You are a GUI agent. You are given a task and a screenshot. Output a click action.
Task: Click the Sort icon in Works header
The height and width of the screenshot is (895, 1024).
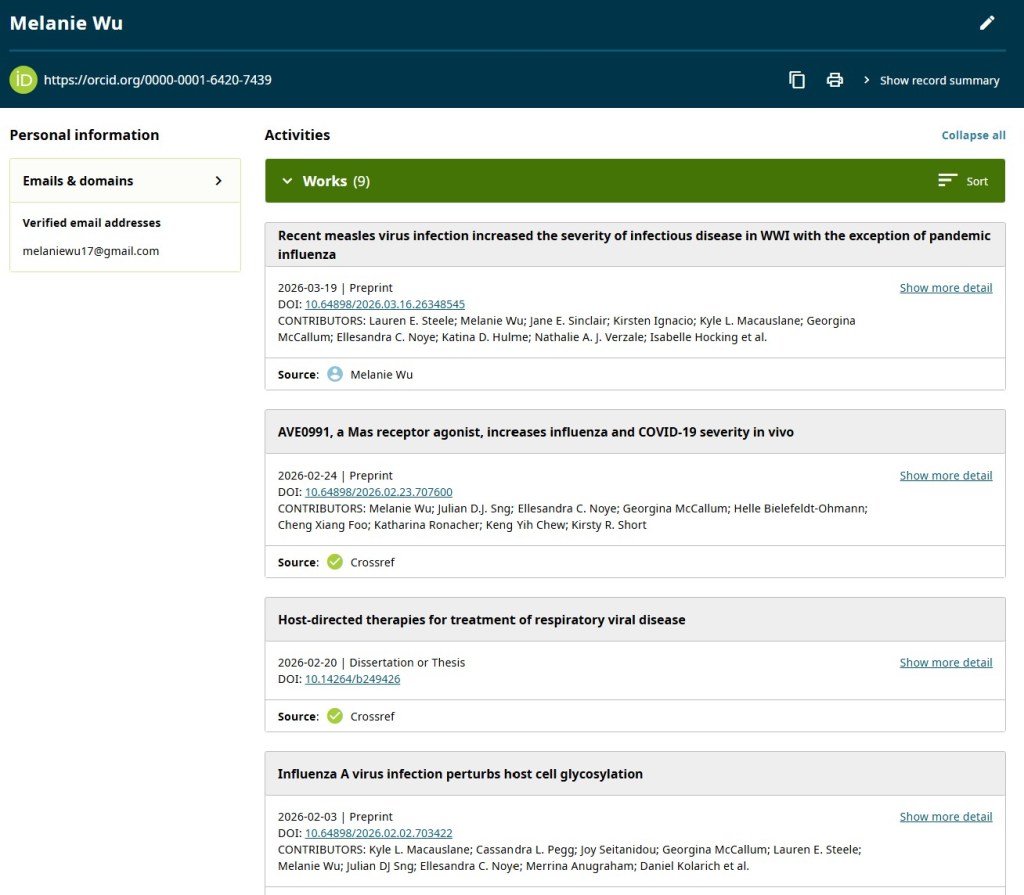pos(948,181)
